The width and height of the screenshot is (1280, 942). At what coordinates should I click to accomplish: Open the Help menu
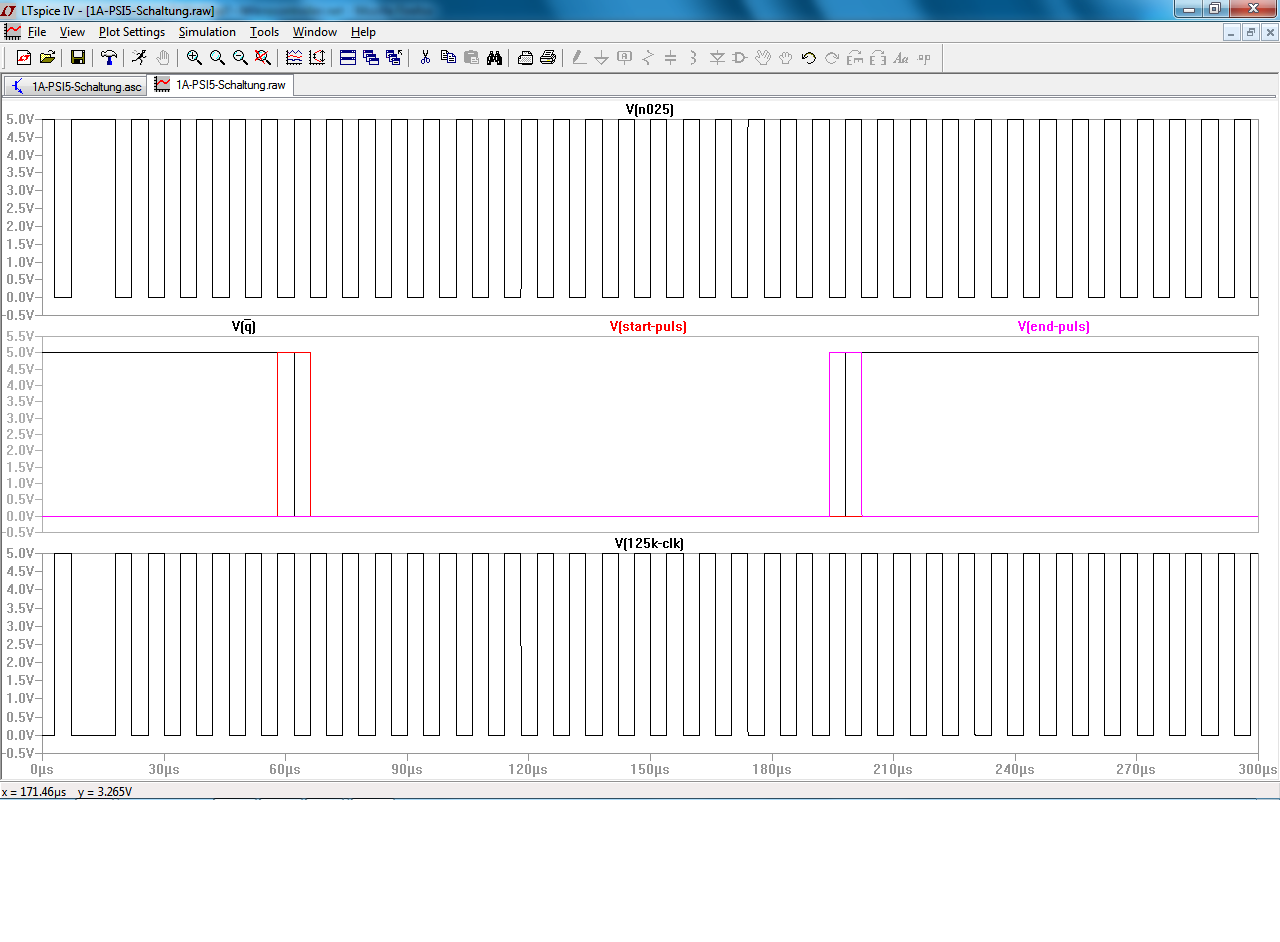click(x=363, y=32)
